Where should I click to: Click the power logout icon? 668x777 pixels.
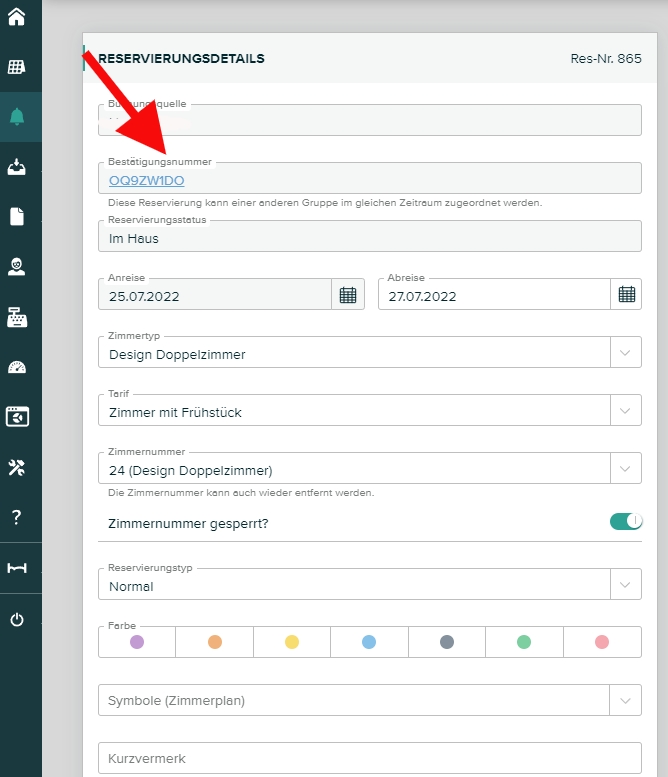coord(16,619)
